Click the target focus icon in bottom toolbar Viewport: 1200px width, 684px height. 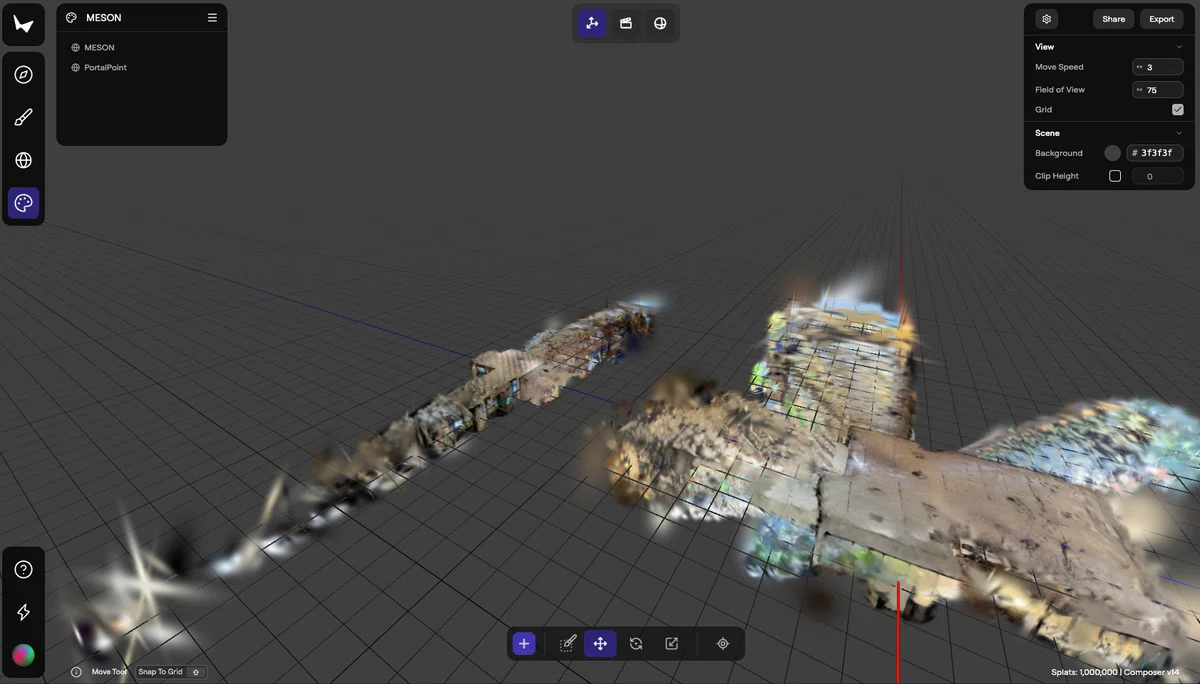pos(723,644)
